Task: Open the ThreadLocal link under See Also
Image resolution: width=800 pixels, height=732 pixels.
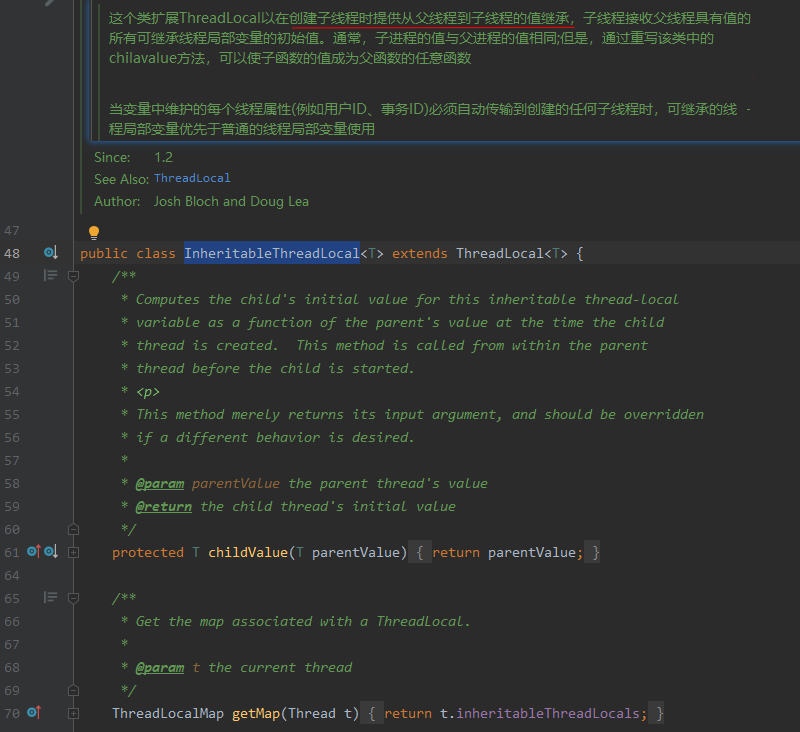Action: click(x=192, y=178)
